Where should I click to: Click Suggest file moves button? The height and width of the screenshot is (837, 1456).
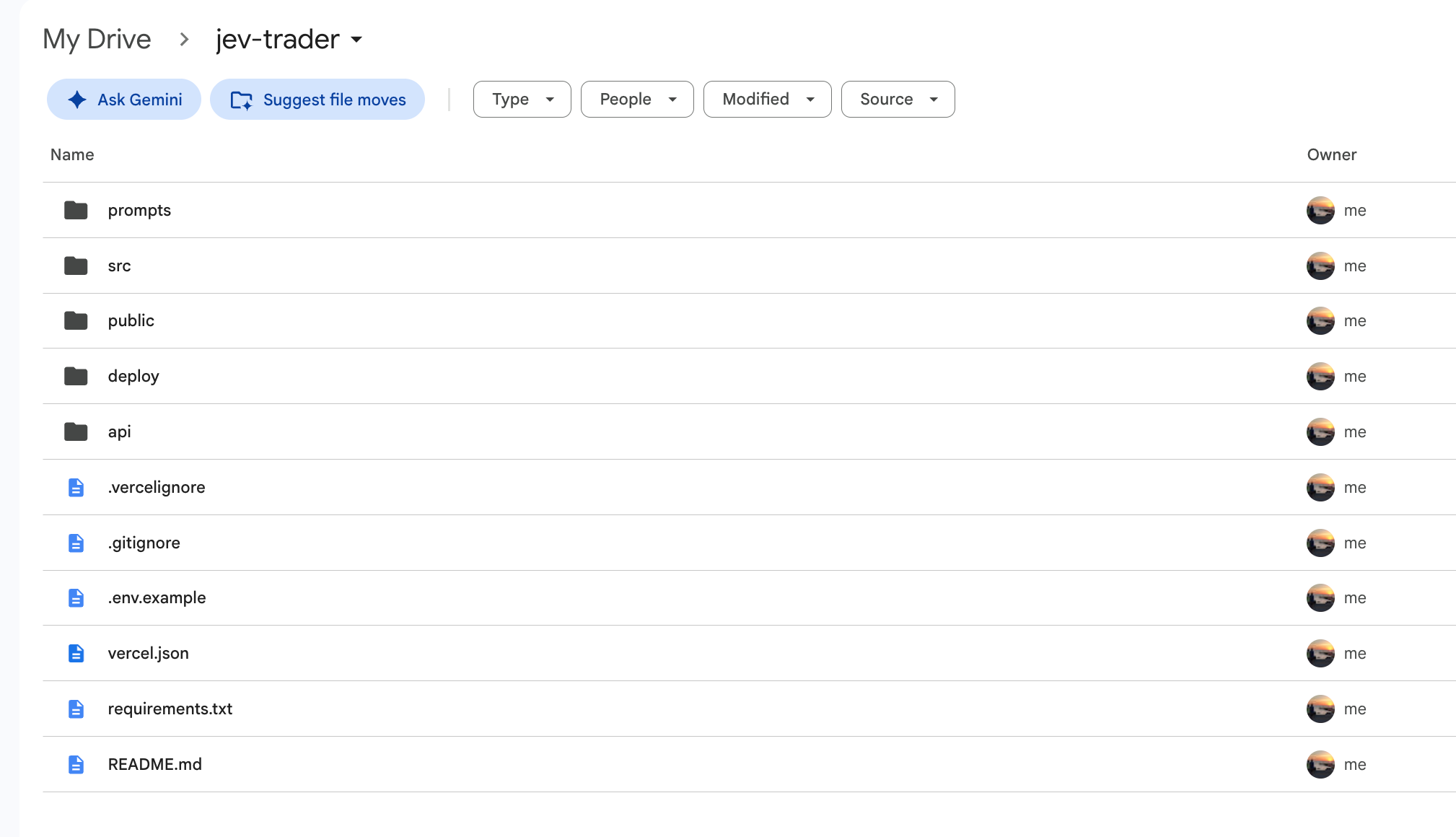pos(317,99)
